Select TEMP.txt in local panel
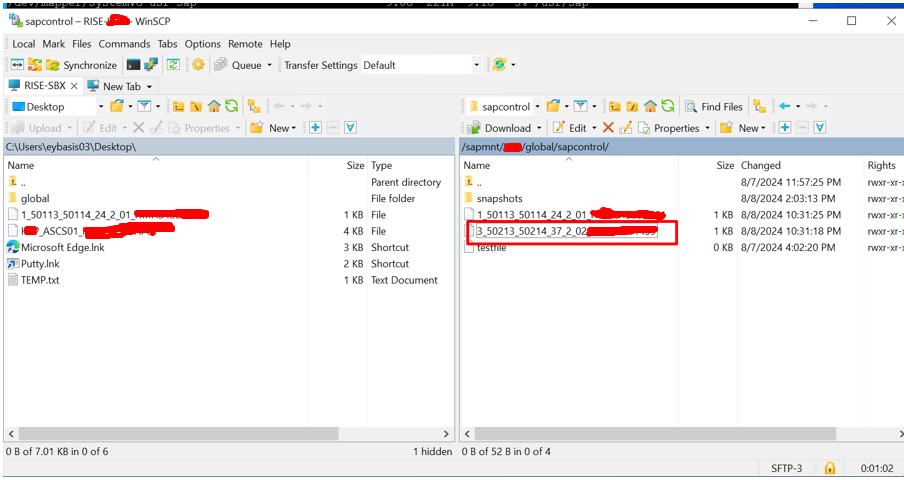 pyautogui.click(x=40, y=280)
